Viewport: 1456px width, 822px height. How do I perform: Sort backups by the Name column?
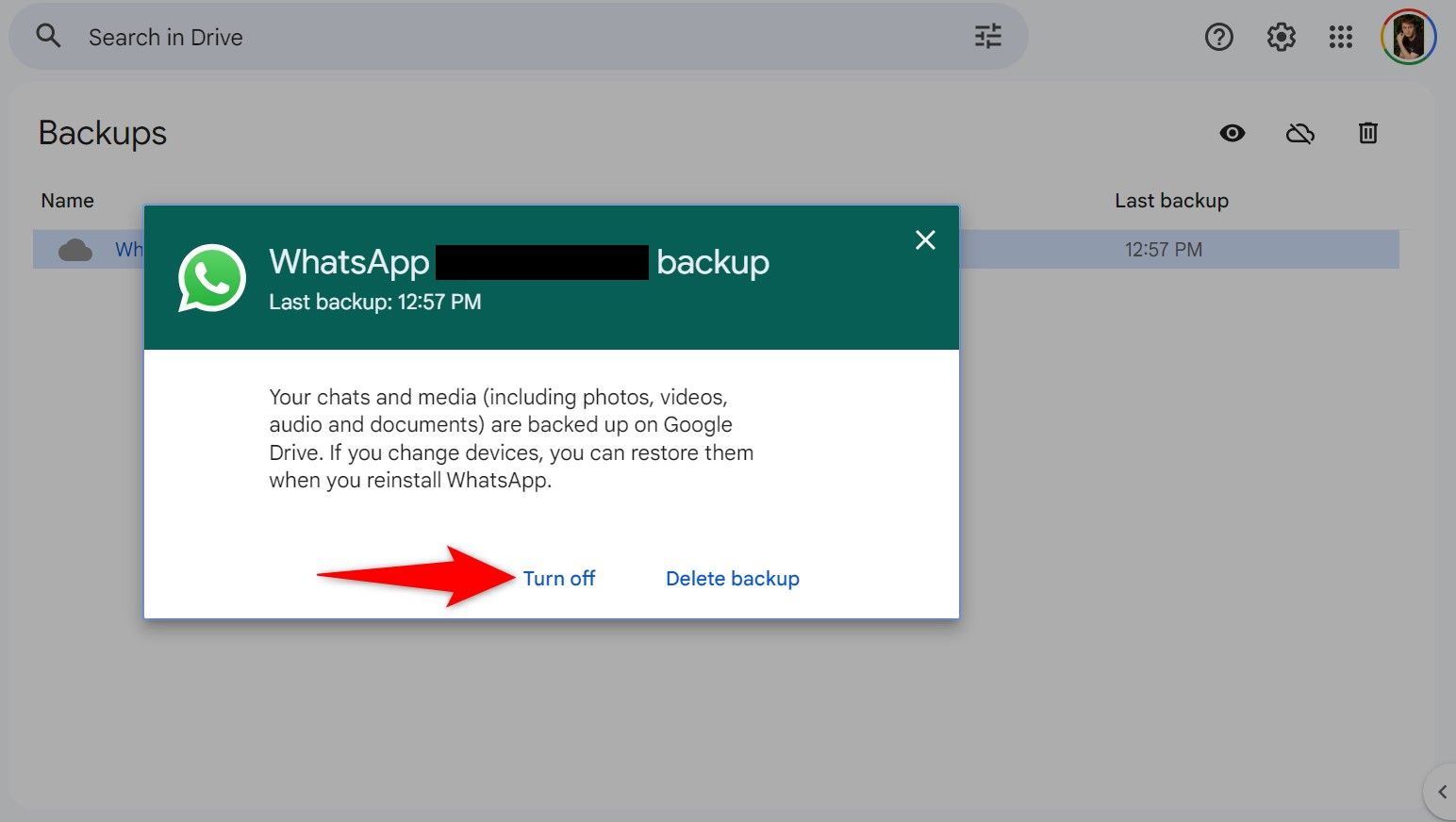(67, 200)
